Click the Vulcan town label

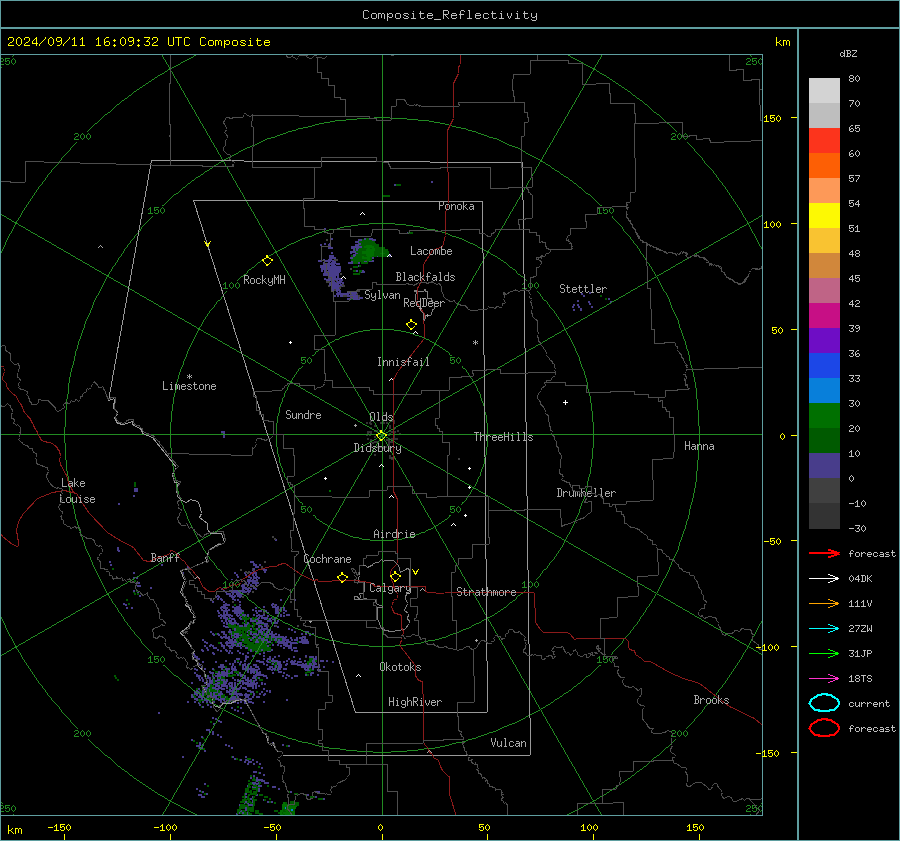click(508, 743)
